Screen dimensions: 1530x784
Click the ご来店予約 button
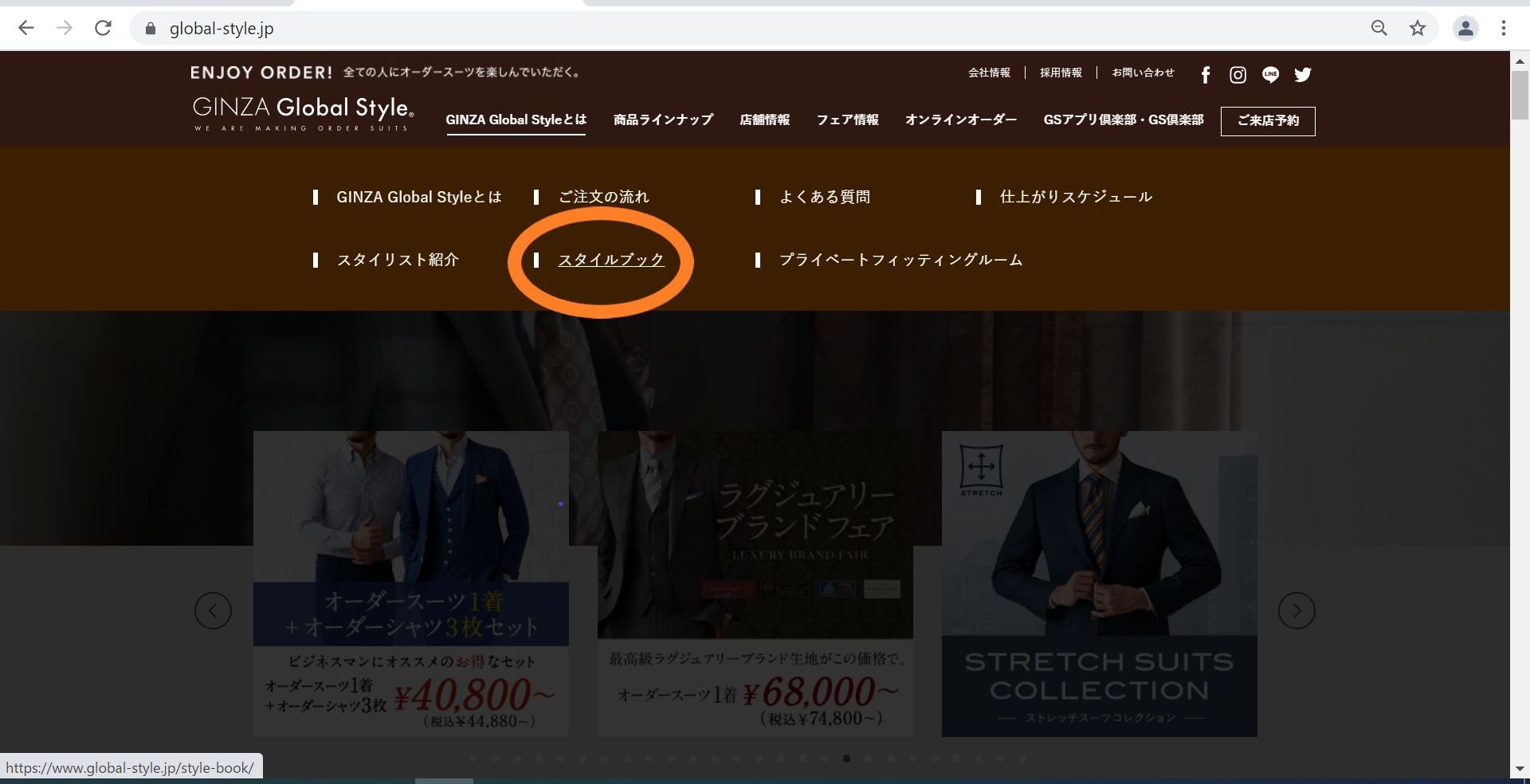point(1267,121)
